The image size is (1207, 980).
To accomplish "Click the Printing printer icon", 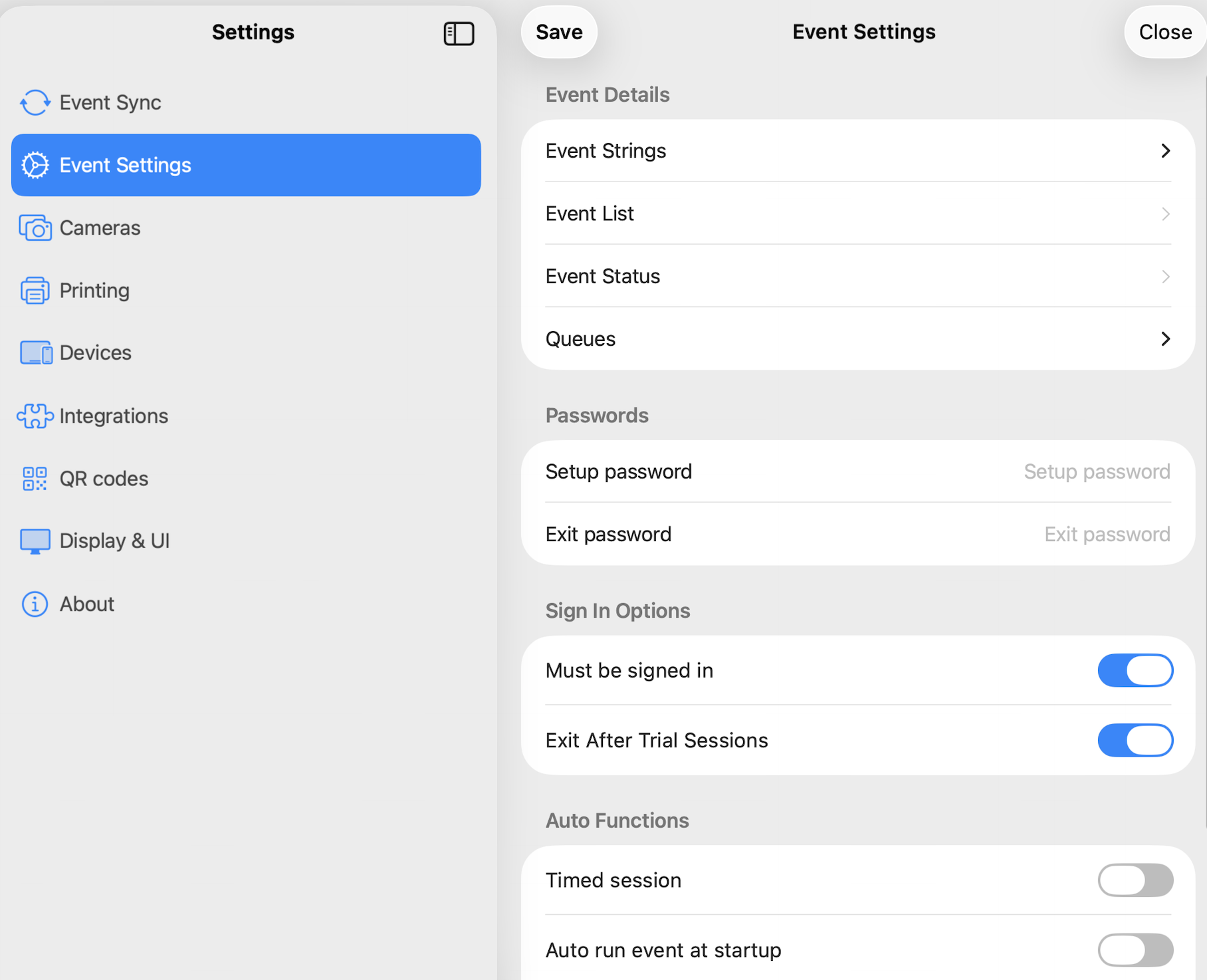I will 35,291.
